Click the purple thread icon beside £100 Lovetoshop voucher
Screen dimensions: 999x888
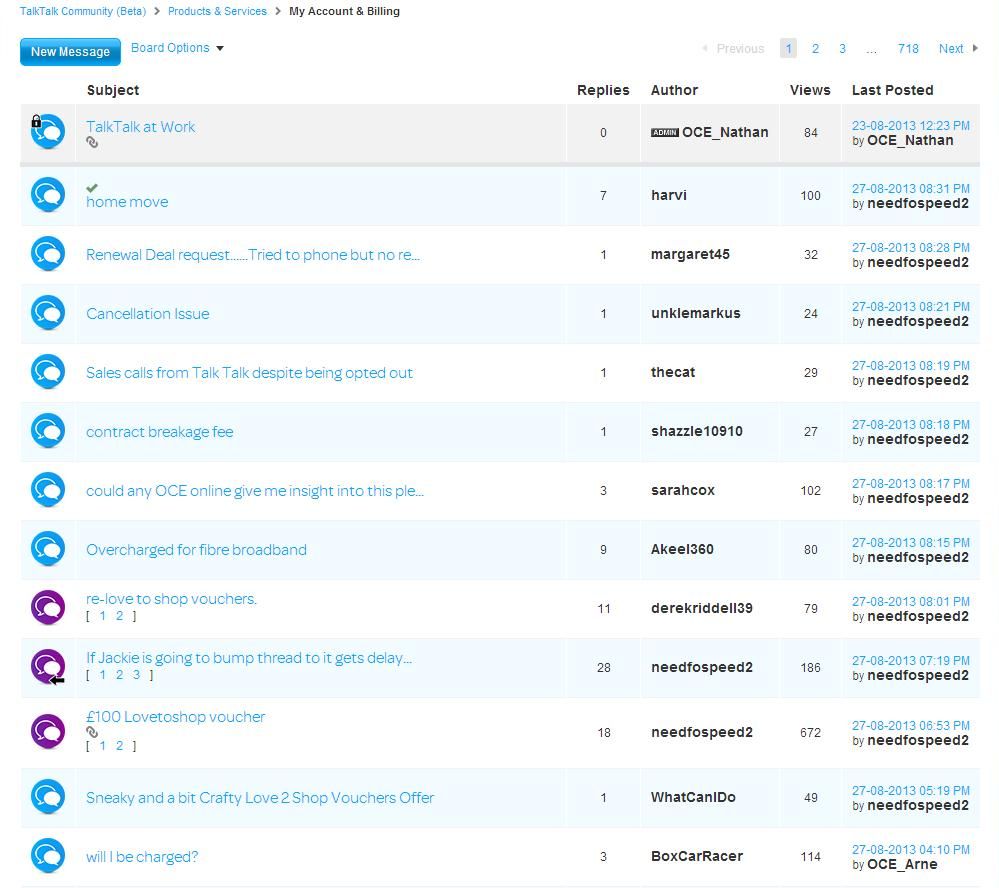tap(48, 731)
